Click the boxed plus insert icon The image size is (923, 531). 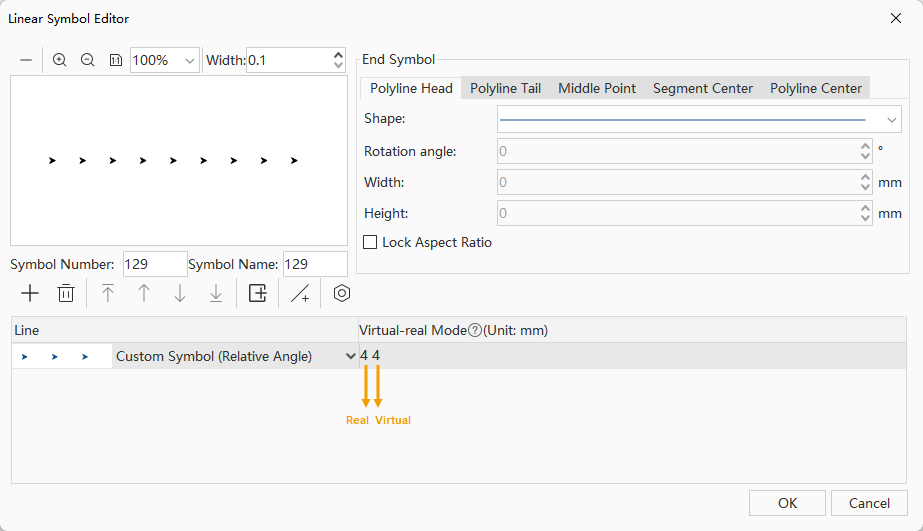tap(258, 293)
